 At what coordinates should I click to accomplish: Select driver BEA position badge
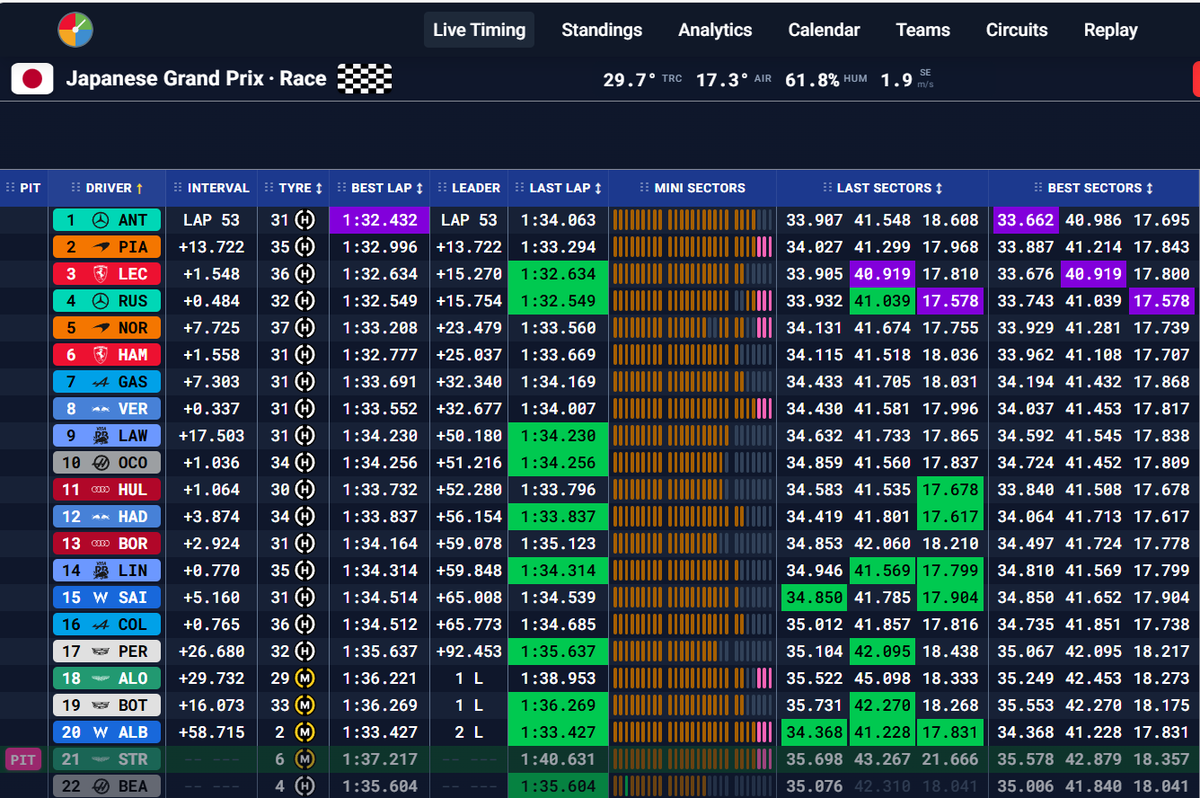coord(106,786)
